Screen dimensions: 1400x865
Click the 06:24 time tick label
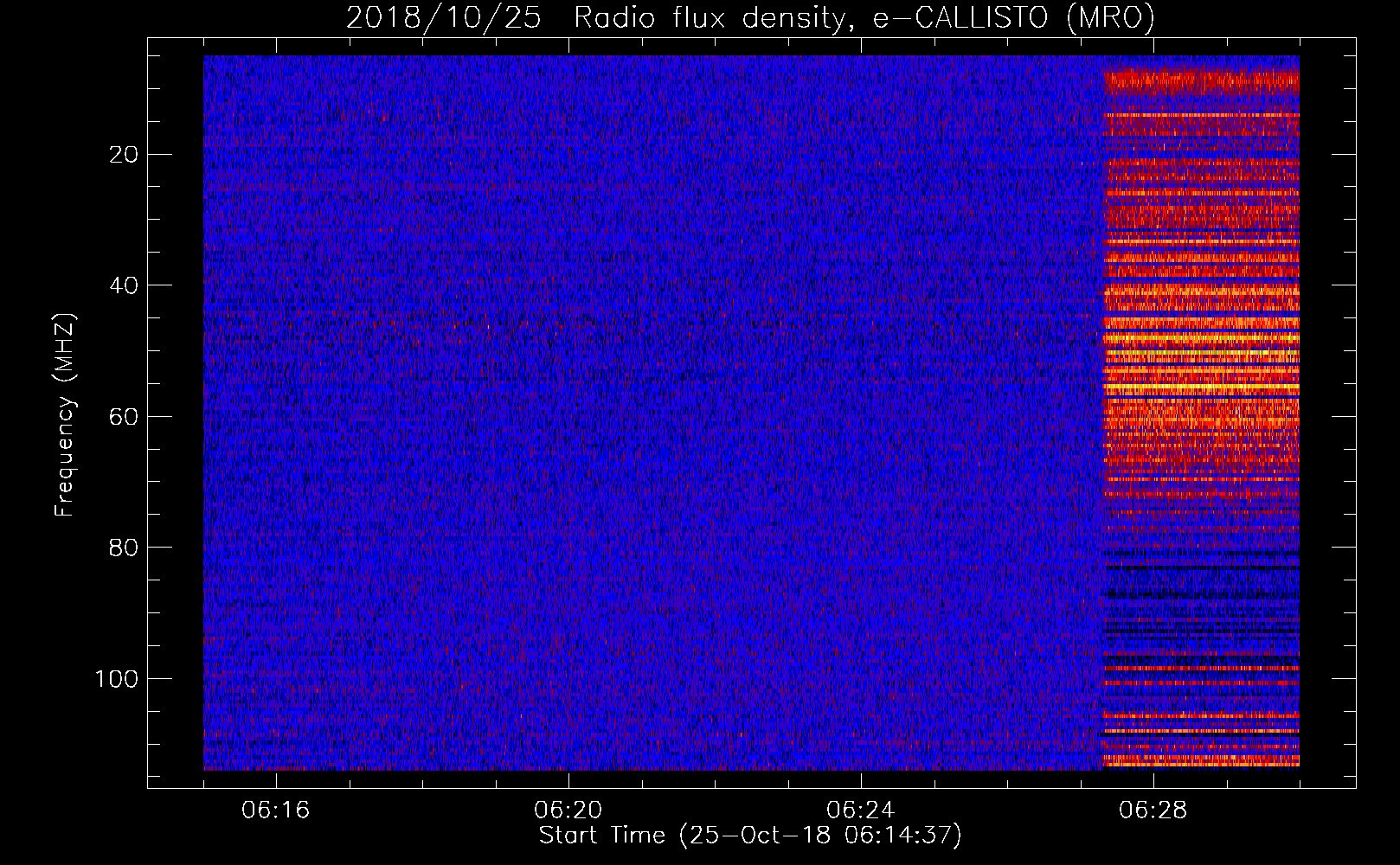861,811
